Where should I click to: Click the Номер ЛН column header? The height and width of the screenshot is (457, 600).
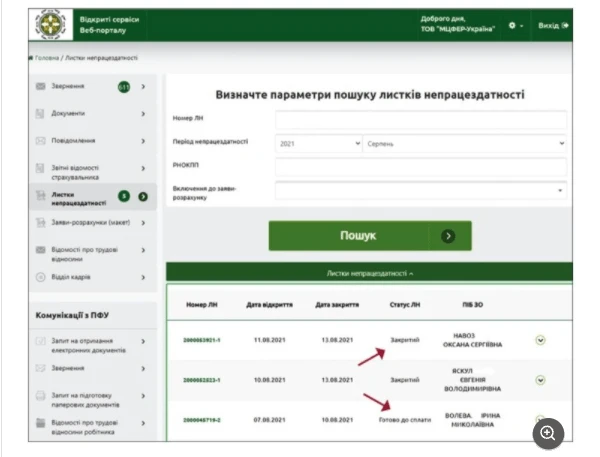202,305
